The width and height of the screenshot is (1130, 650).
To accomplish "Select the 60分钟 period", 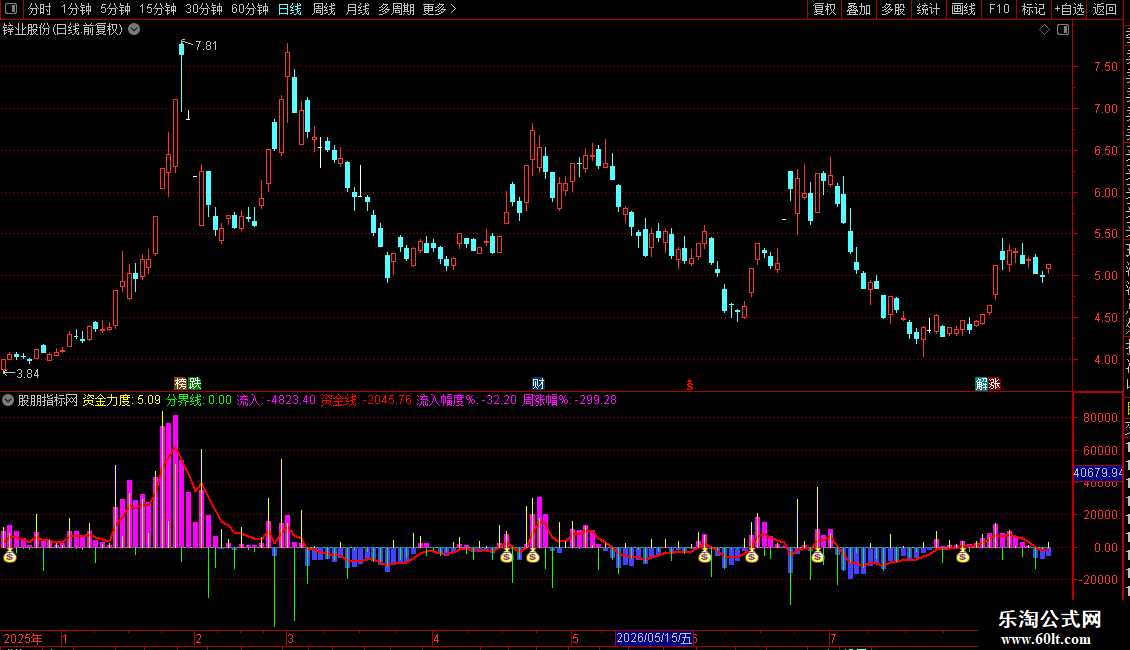I will coord(250,9).
